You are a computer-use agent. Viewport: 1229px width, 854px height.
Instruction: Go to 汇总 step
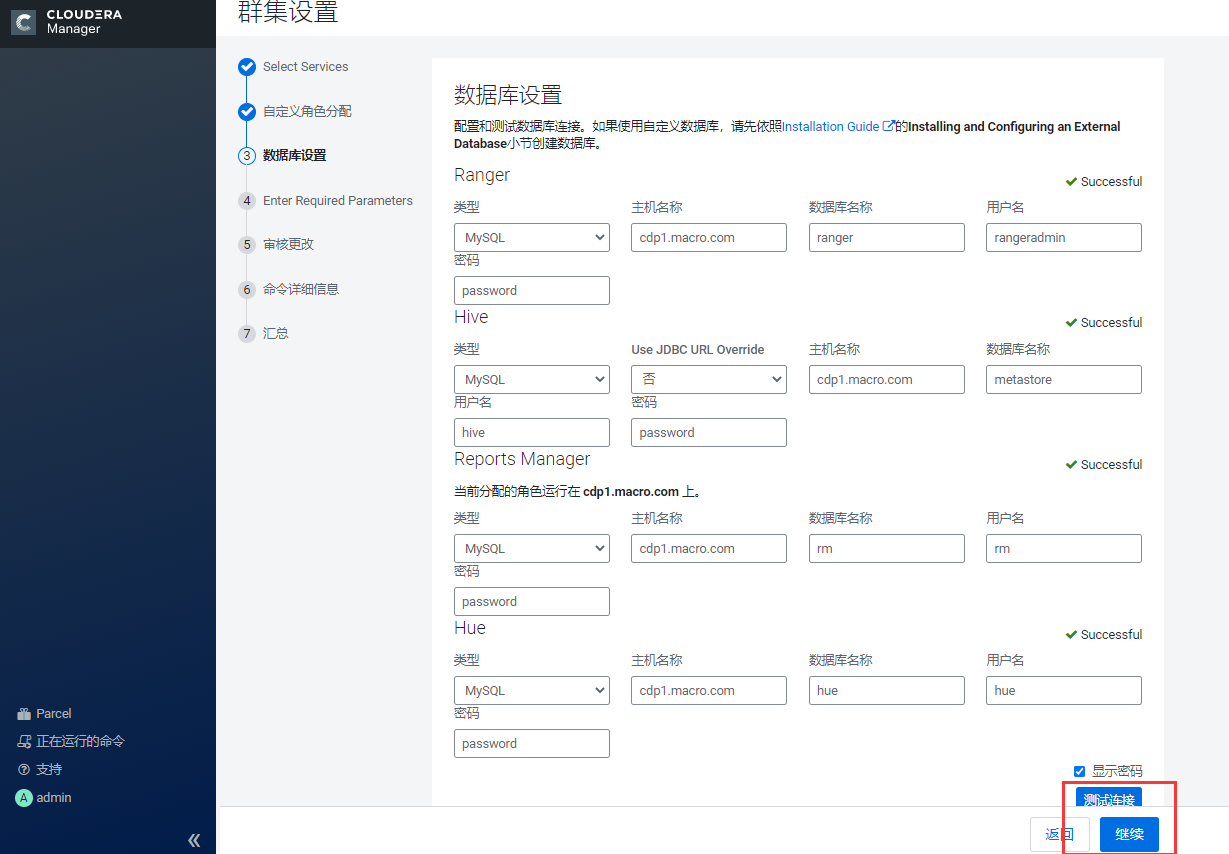(x=276, y=334)
